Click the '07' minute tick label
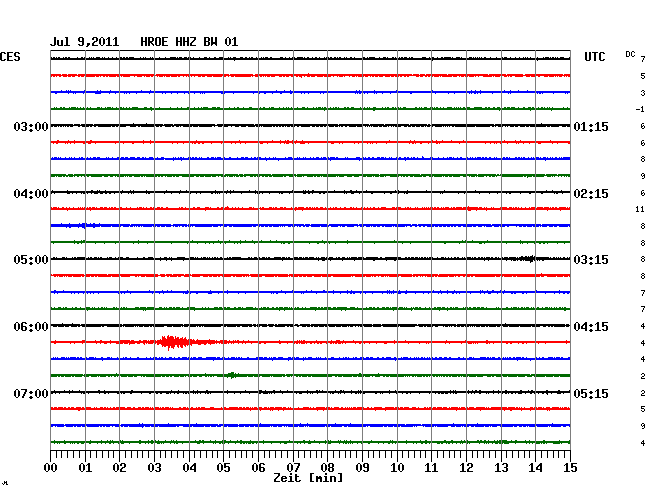650x494 pixels. [x=293, y=468]
